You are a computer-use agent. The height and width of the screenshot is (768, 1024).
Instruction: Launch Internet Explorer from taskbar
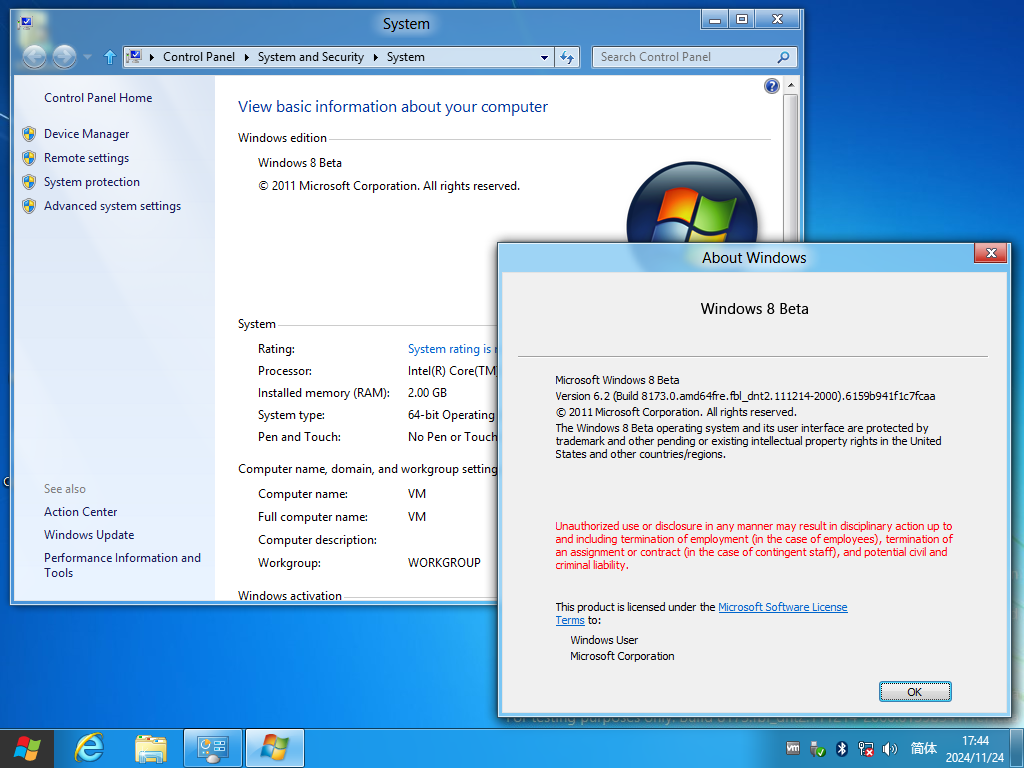pos(89,748)
